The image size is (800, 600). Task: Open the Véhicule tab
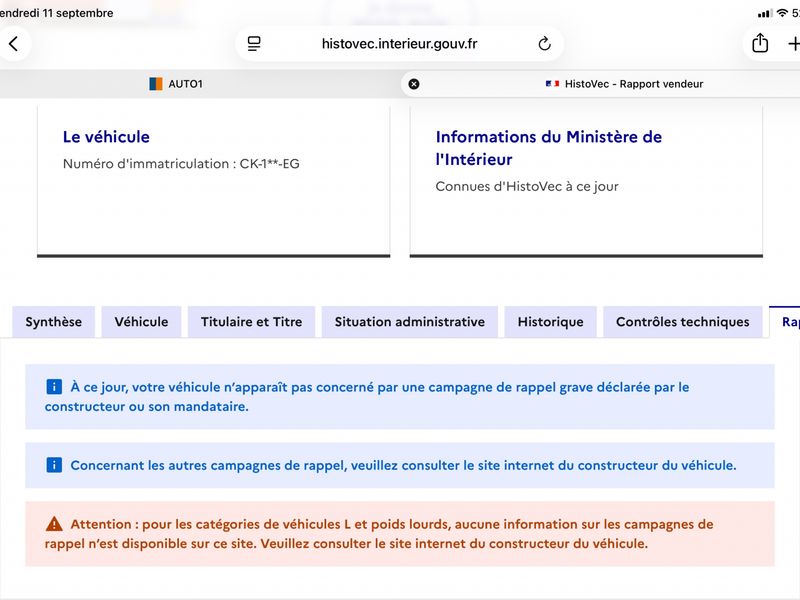tap(141, 322)
